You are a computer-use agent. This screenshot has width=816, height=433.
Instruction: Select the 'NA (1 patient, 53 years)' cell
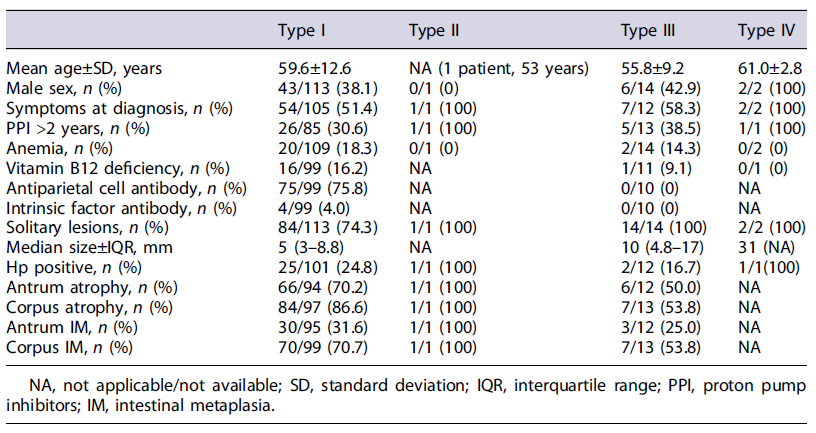click(x=482, y=72)
